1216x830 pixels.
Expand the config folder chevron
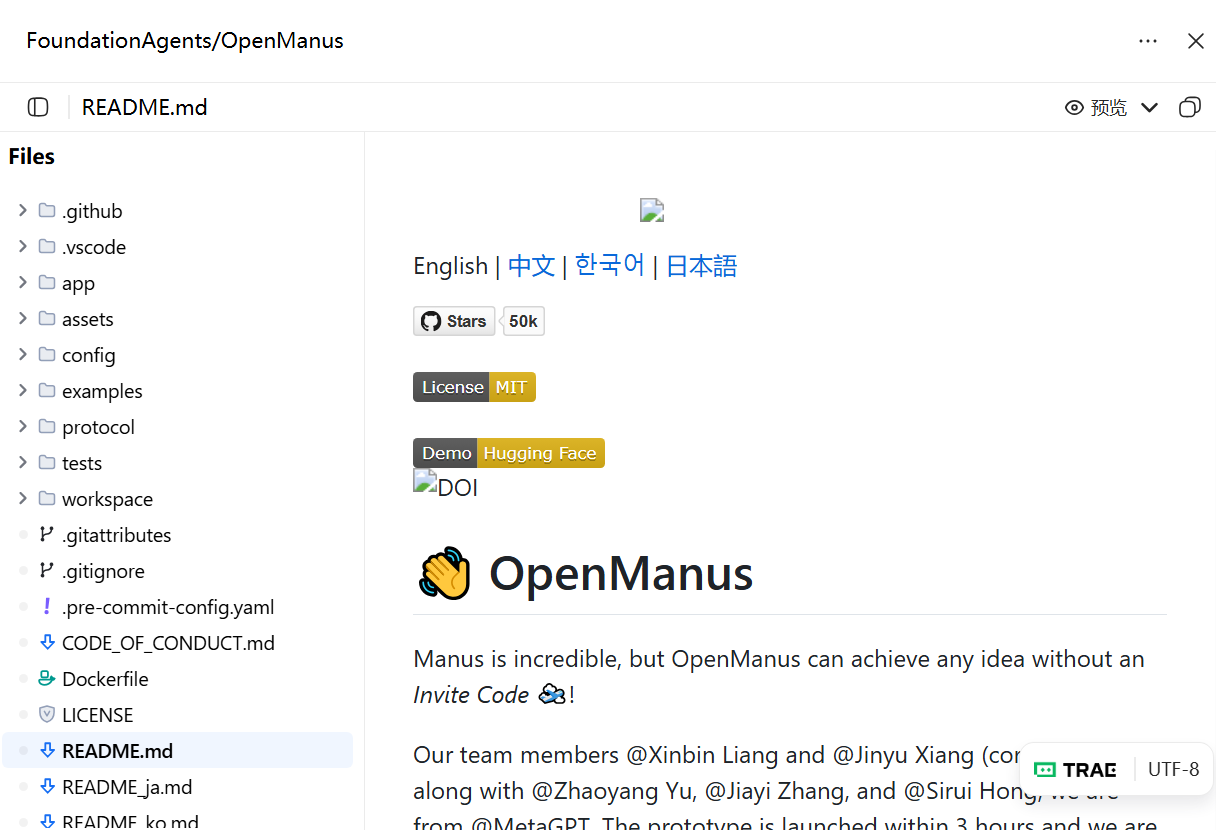pos(23,355)
